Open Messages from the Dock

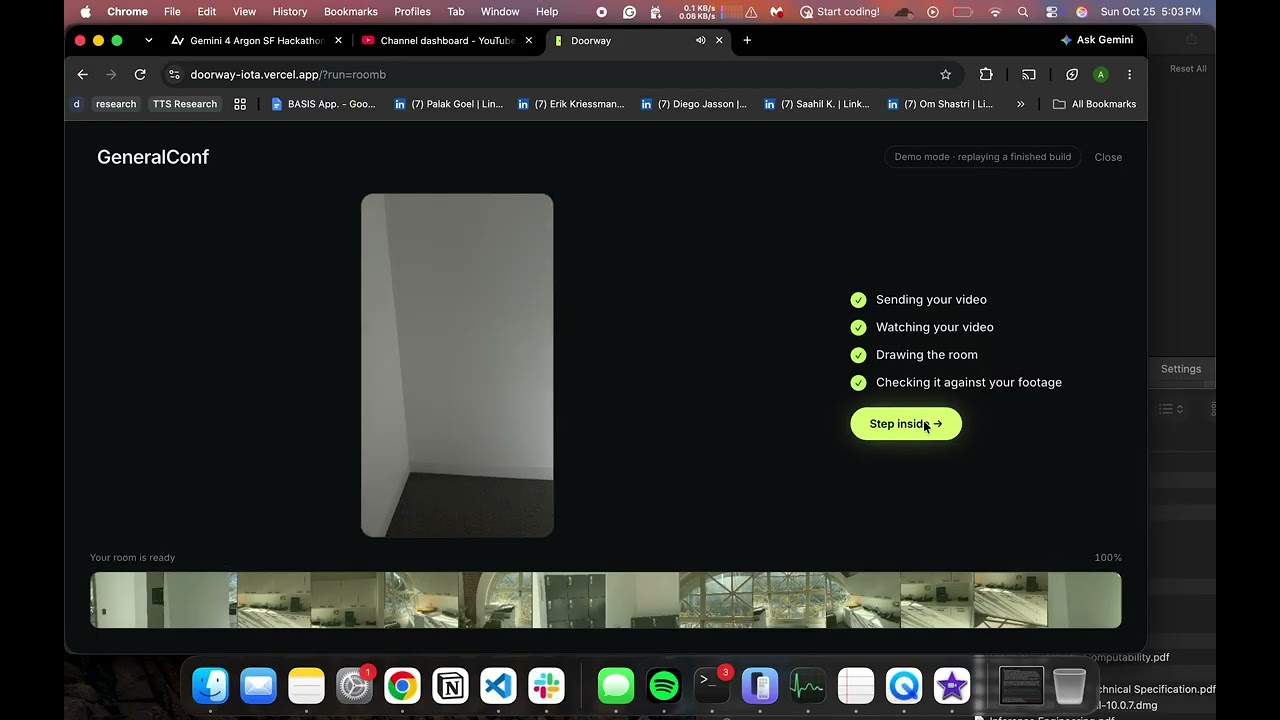616,686
